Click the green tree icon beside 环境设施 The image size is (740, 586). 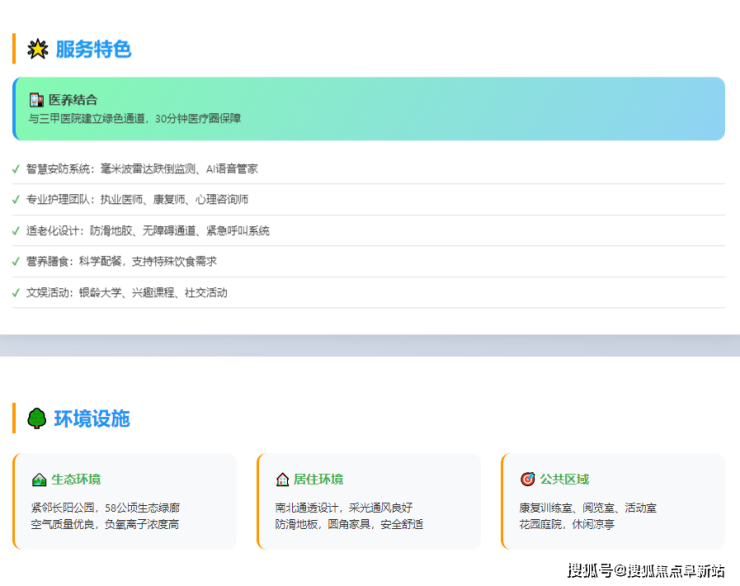coord(37,418)
